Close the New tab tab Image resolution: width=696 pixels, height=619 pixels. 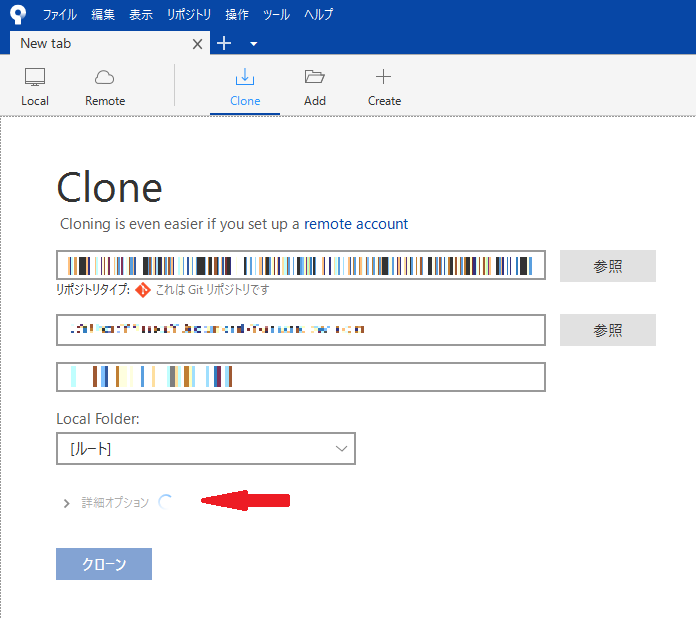(198, 44)
